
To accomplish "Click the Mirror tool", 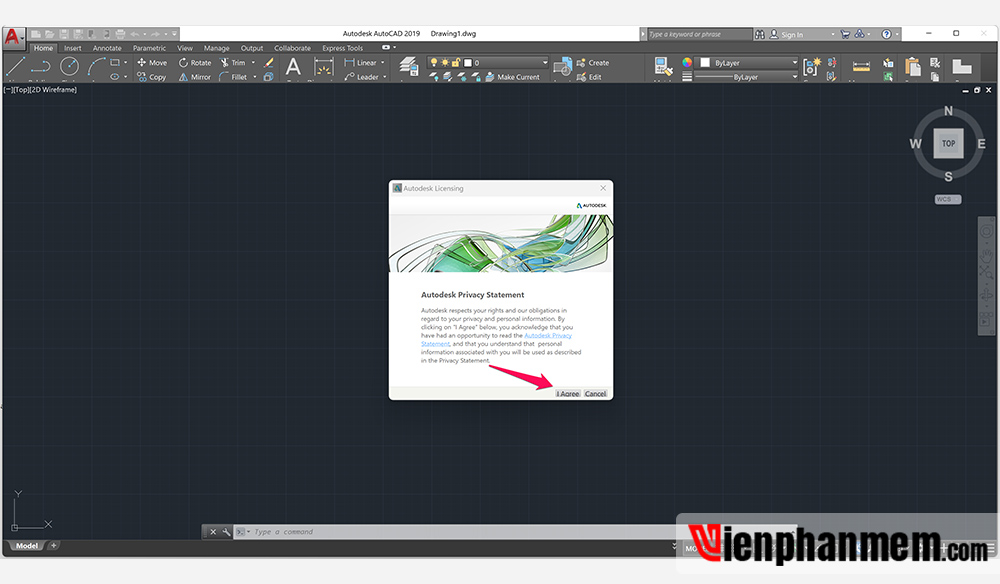I will [195, 77].
